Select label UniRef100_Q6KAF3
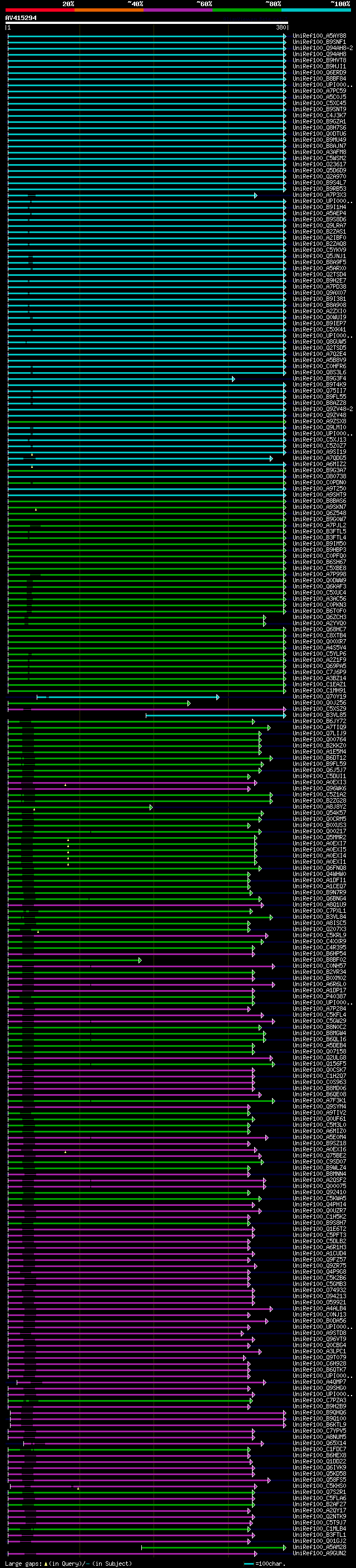This screenshot has height=1568, width=356. (319, 586)
